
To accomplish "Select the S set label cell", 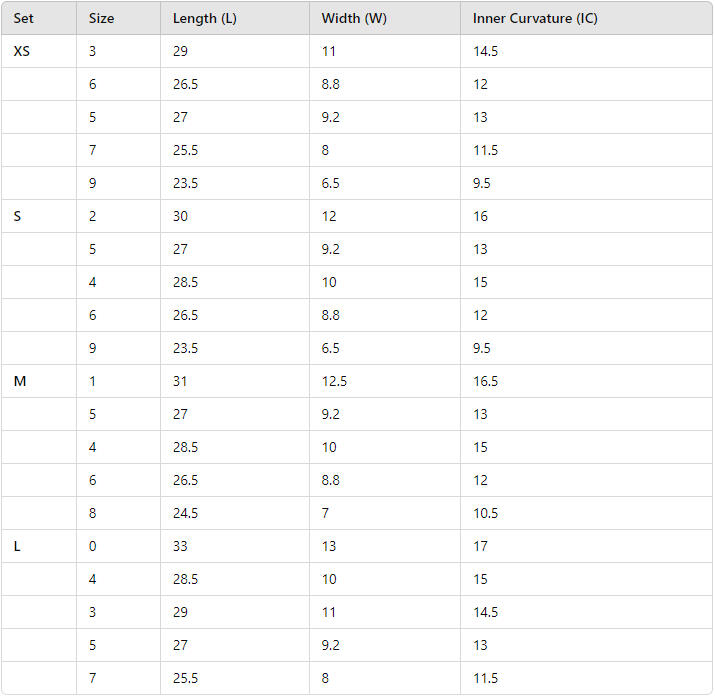I will point(17,216).
